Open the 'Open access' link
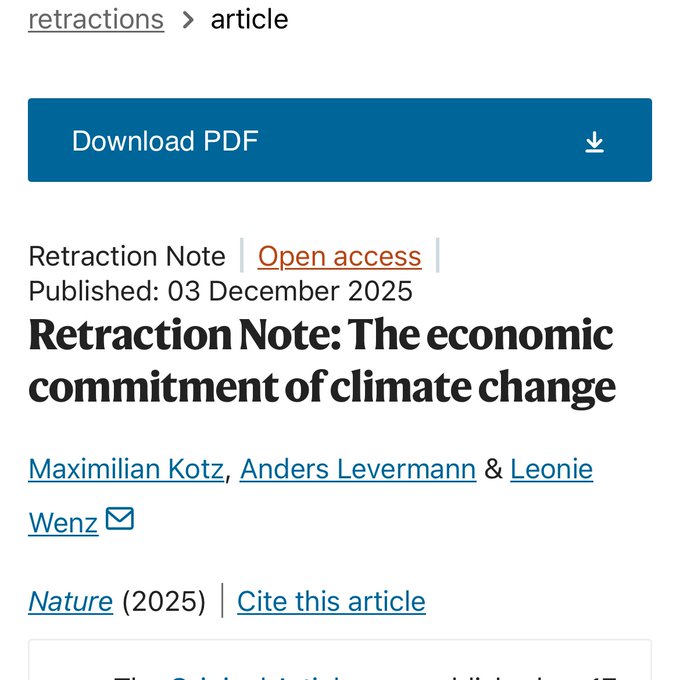This screenshot has width=680, height=680. [x=339, y=257]
